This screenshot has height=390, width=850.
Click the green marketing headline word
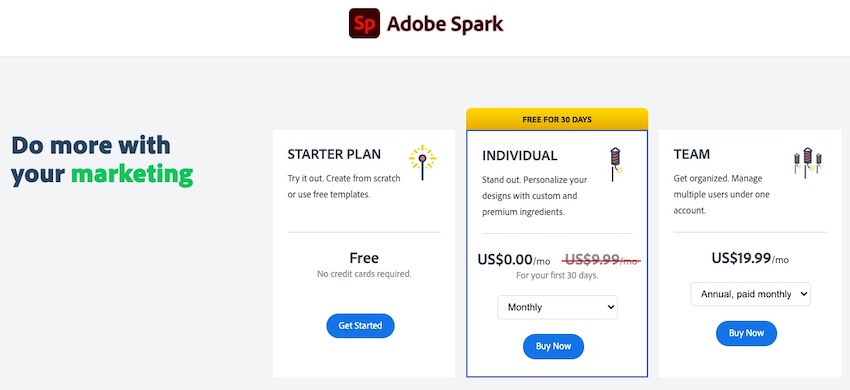[x=132, y=174]
